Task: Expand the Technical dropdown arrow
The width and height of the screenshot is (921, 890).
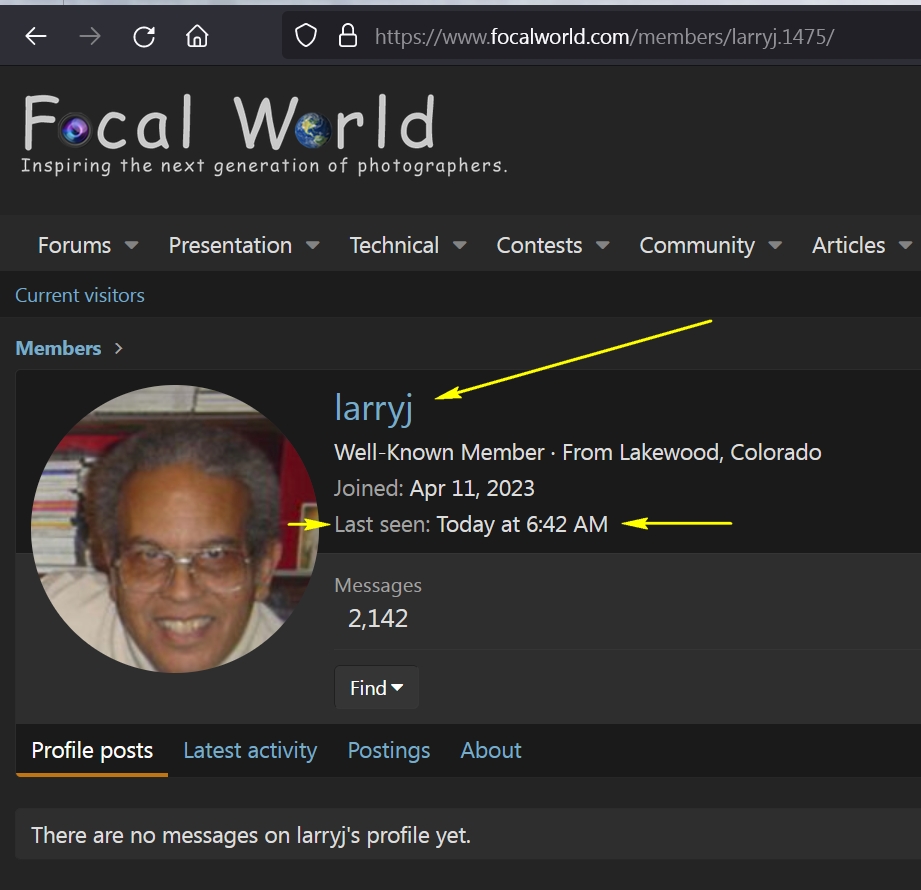Action: pyautogui.click(x=459, y=245)
